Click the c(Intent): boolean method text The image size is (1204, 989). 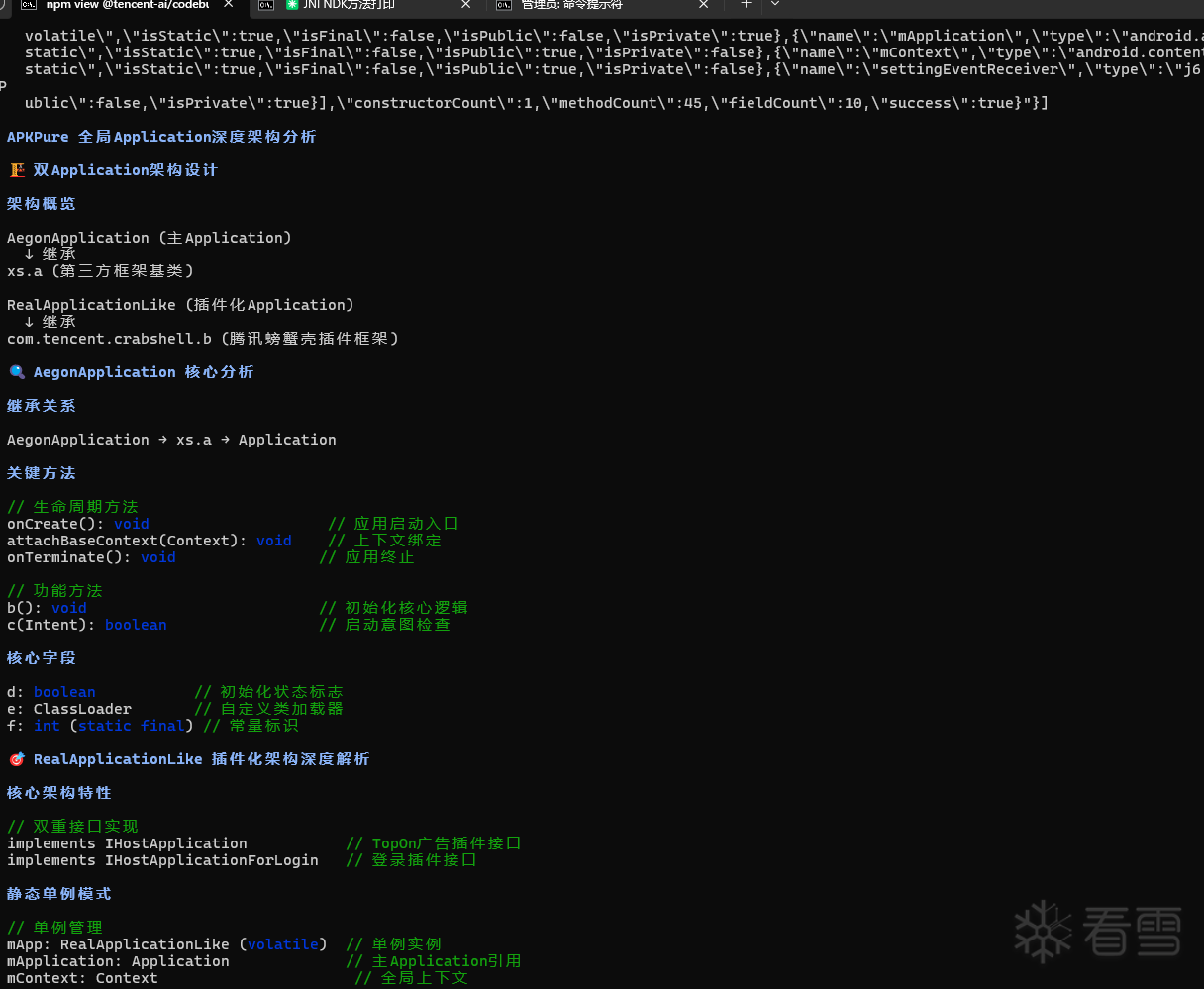click(x=87, y=625)
